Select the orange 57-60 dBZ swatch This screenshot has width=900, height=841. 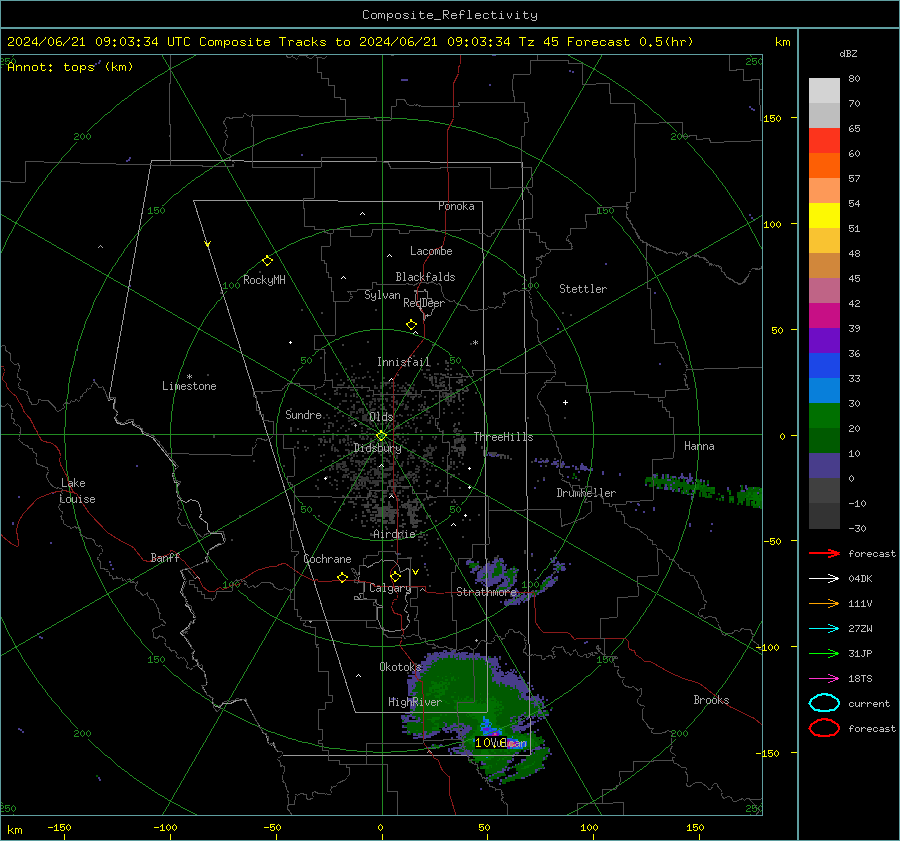pyautogui.click(x=824, y=166)
